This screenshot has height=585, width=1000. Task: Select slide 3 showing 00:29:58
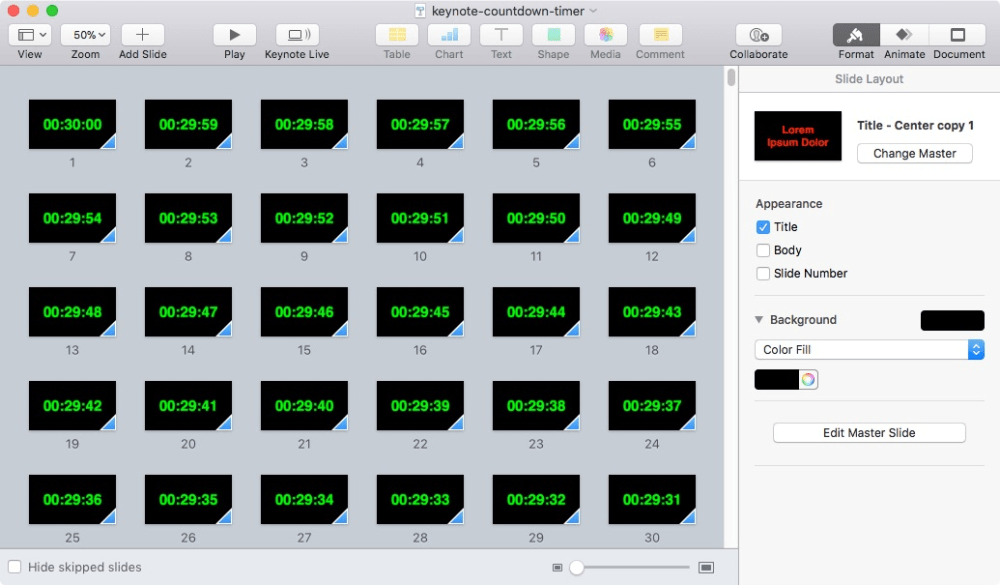[304, 124]
